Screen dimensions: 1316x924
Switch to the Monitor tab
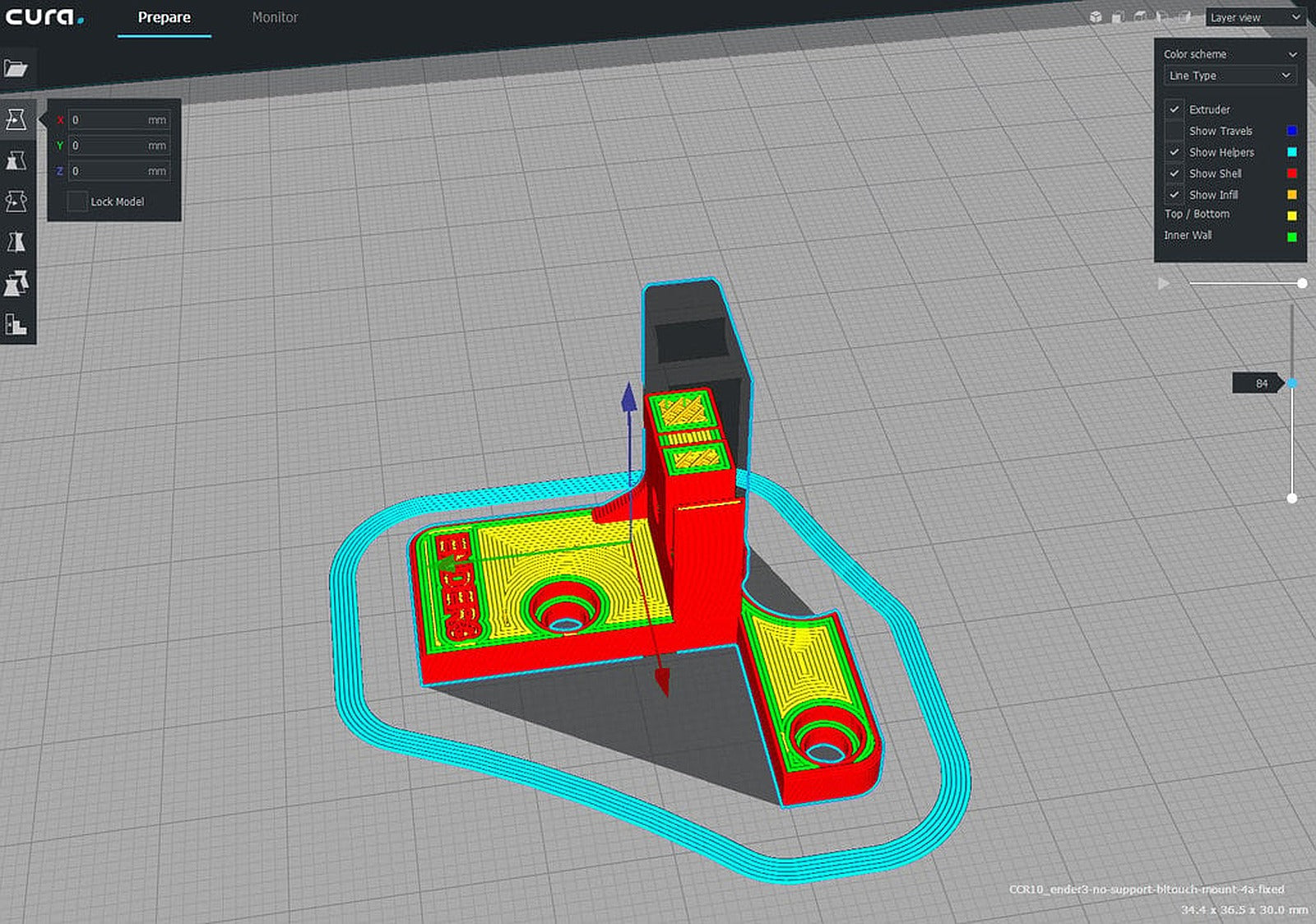275,17
